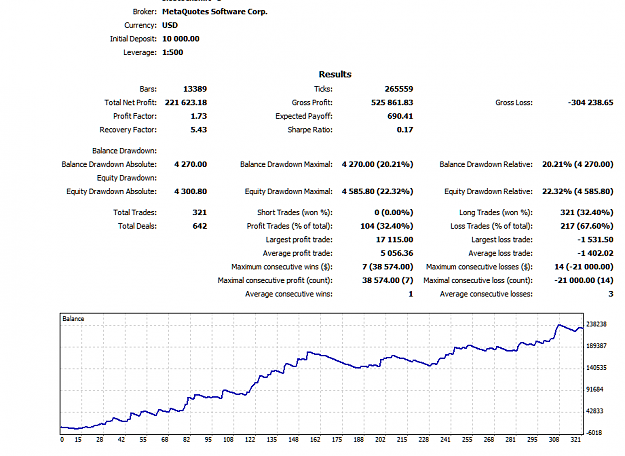Select the 238238 y-axis label
The width and height of the screenshot is (625, 456).
pos(596,324)
